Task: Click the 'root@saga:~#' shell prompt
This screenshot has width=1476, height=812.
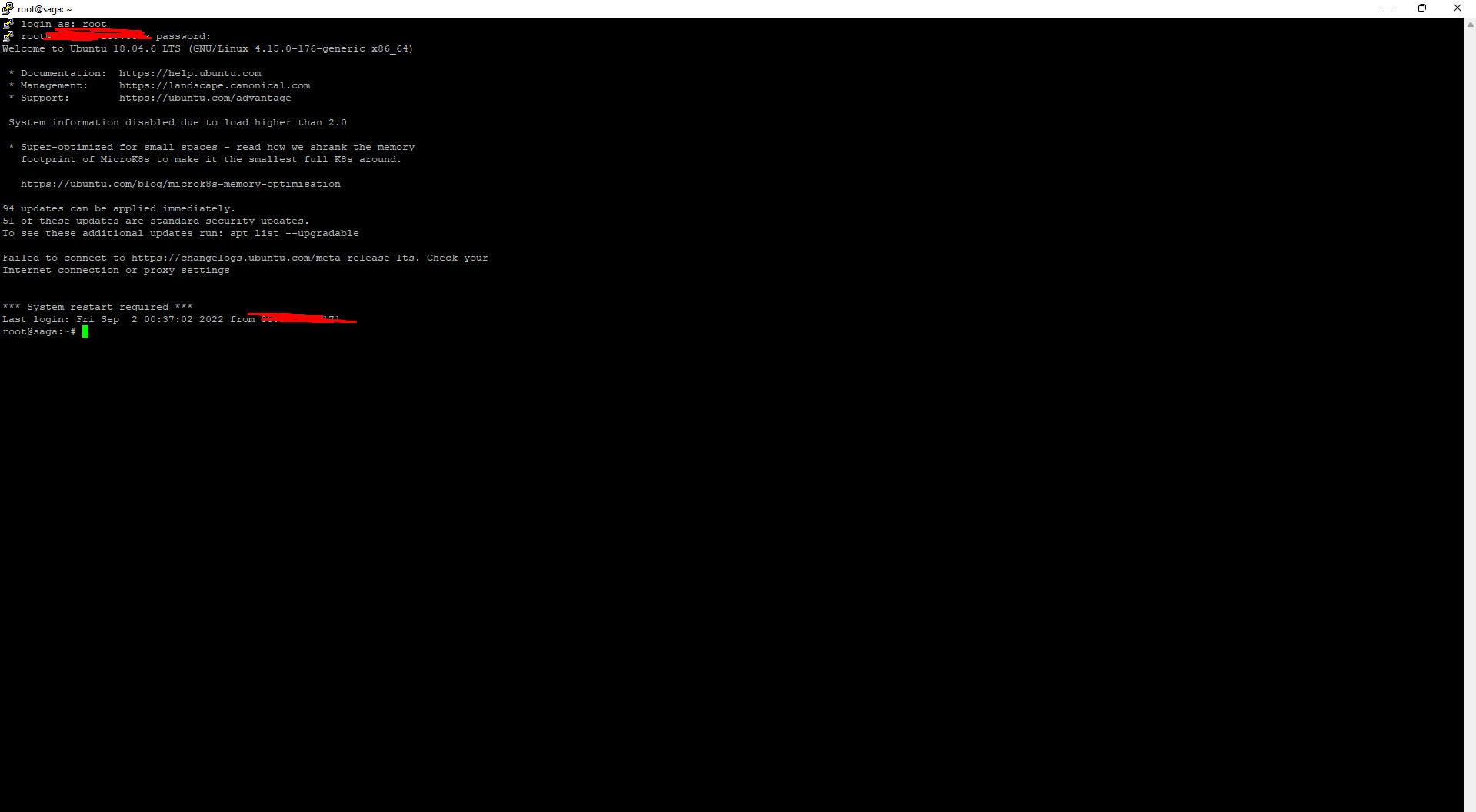Action: coord(39,331)
